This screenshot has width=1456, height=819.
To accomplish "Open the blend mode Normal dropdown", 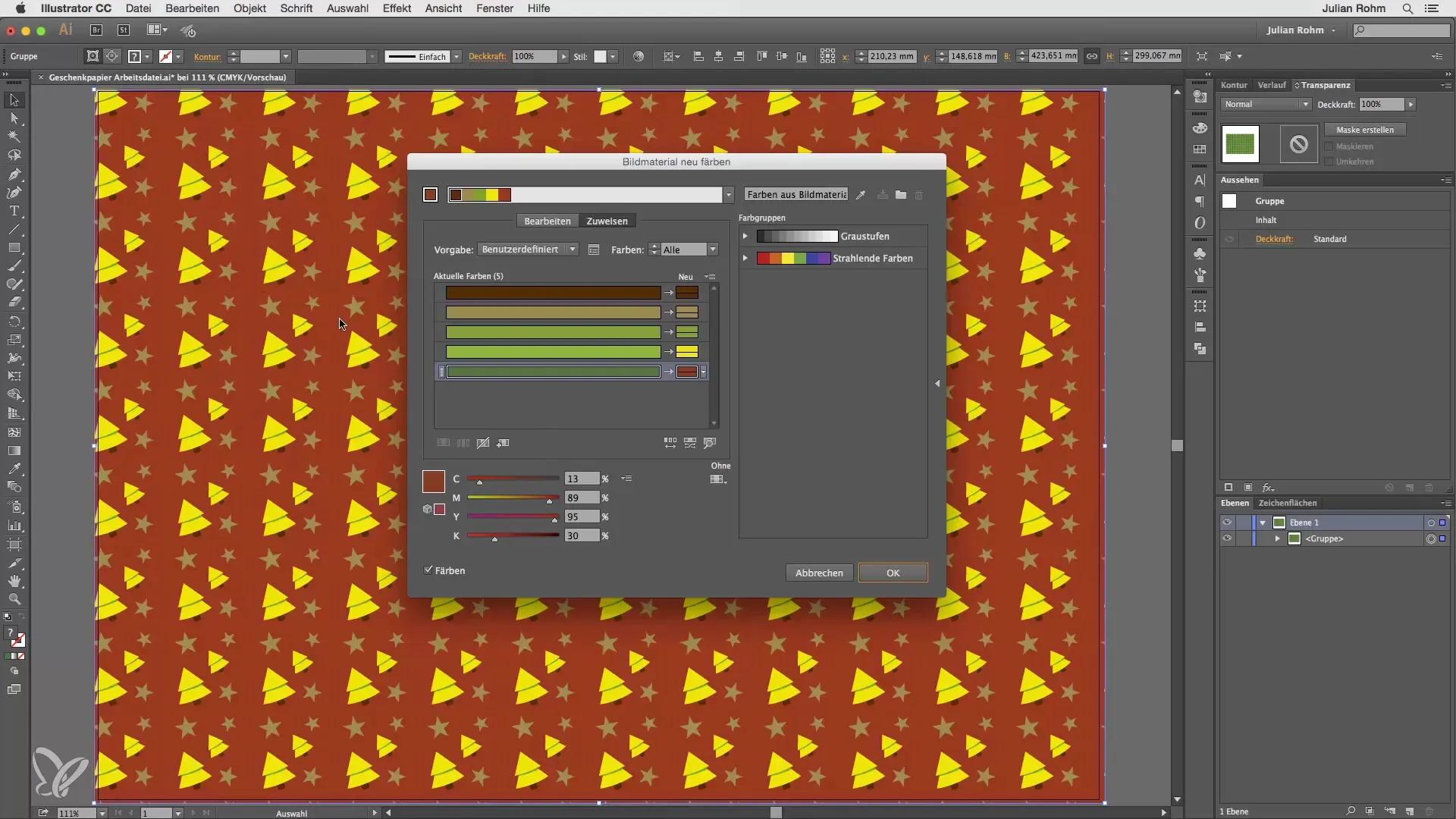I will pos(1266,104).
